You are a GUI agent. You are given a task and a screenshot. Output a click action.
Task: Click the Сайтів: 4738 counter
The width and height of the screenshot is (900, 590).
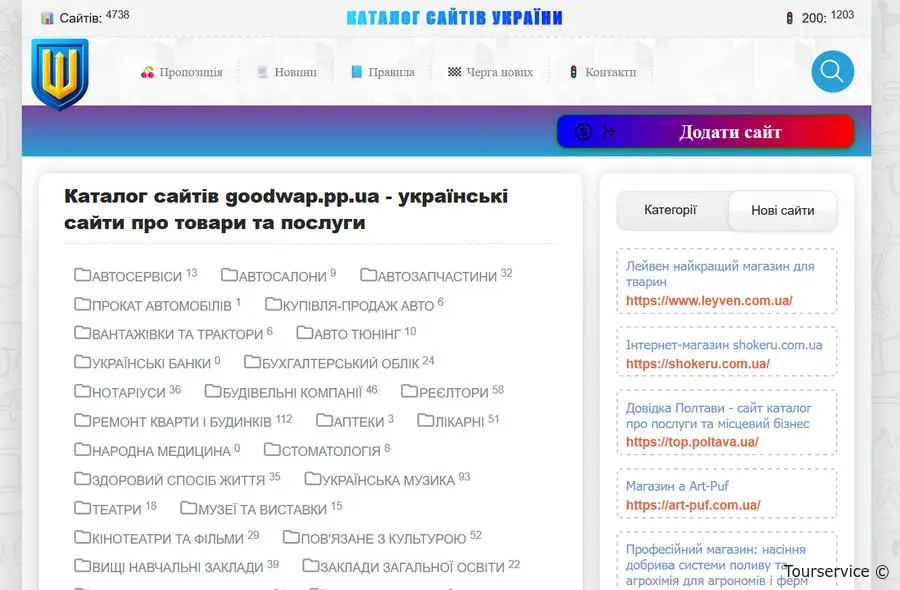(86, 17)
